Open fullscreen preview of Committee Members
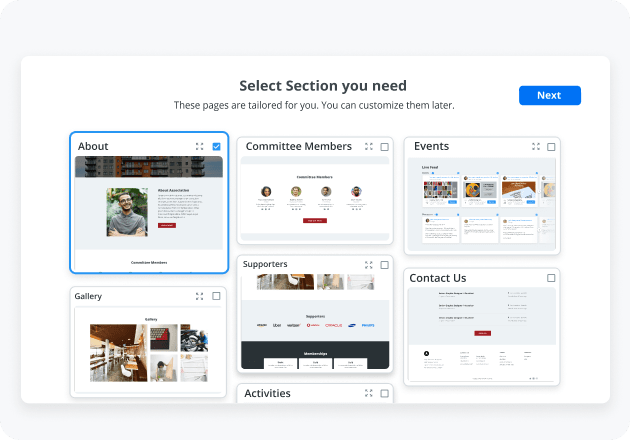Image resolution: width=630 pixels, height=440 pixels. 368,146
